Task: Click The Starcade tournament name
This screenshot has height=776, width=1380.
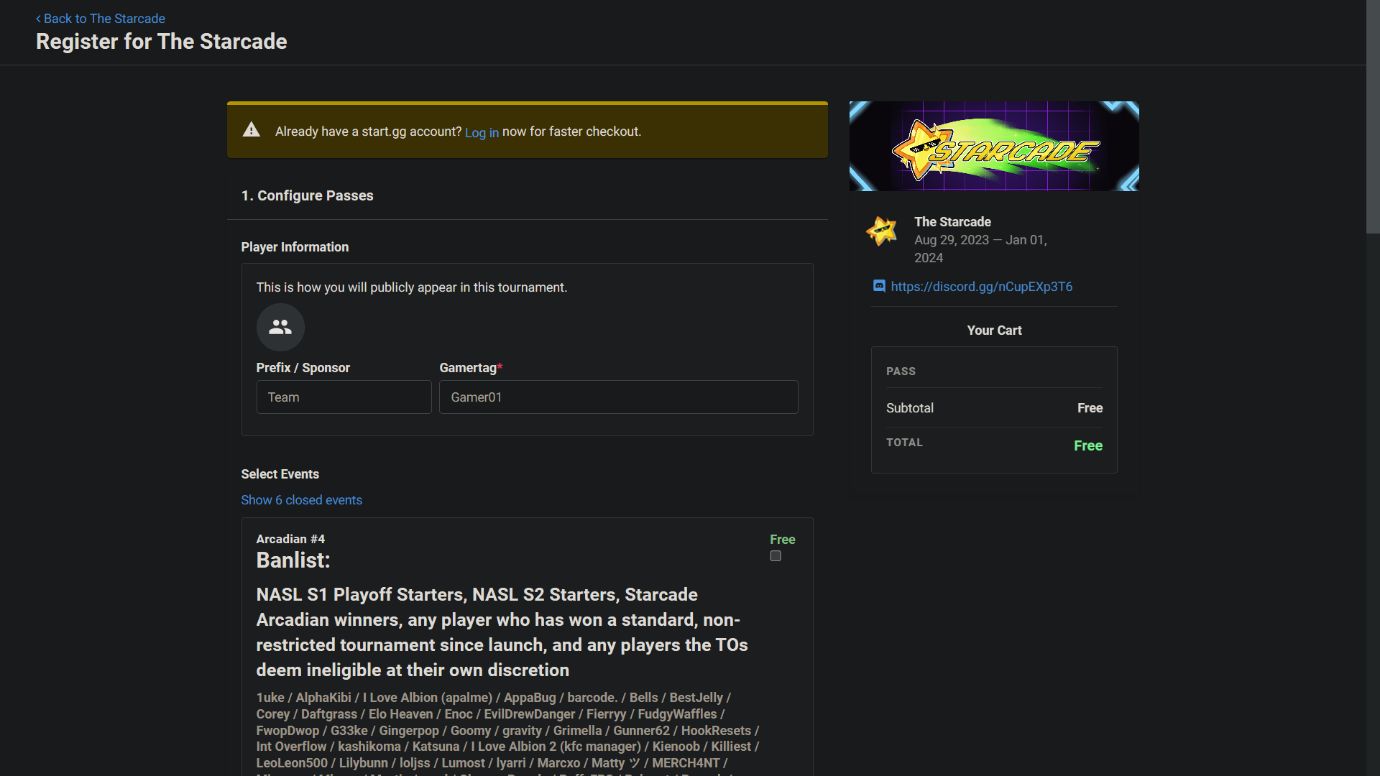Action: (952, 222)
